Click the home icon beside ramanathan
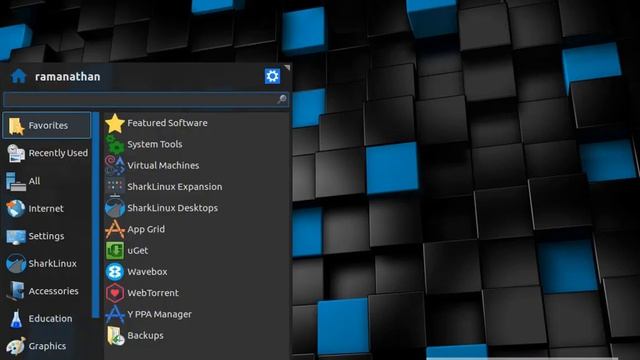Screen dimensions: 640x360 (x=18, y=76)
